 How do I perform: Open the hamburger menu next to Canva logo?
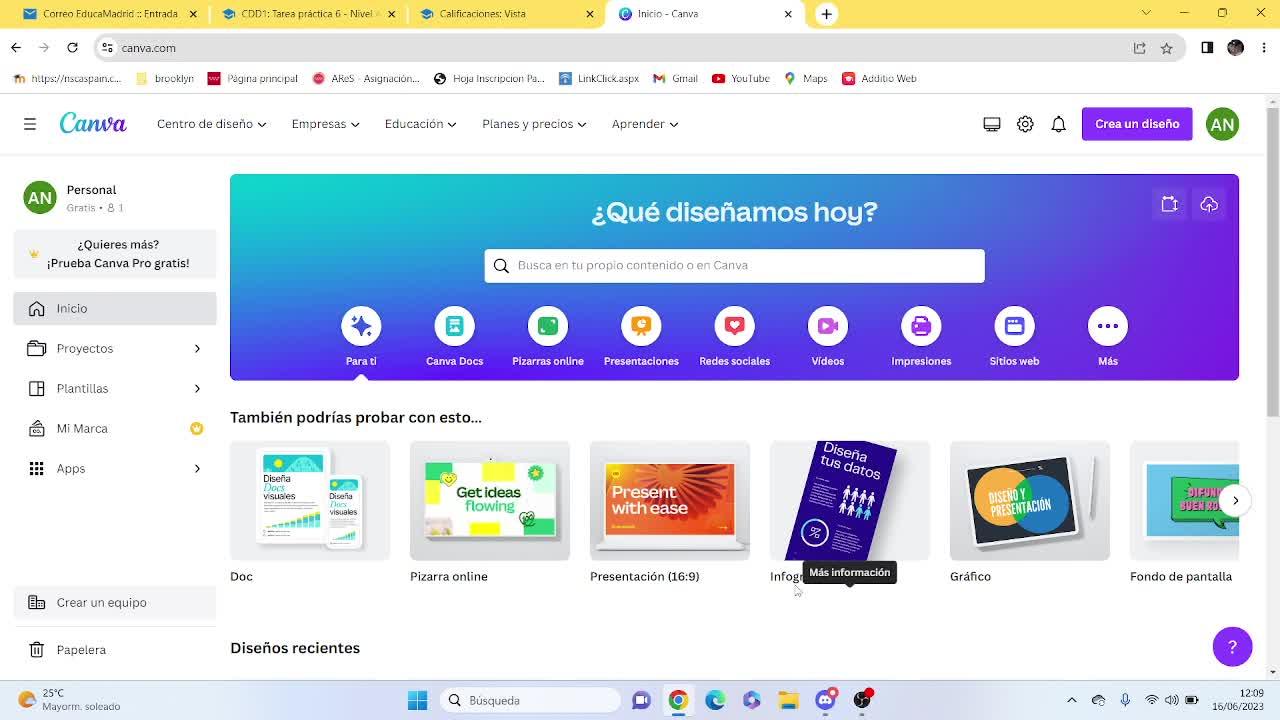click(30, 124)
